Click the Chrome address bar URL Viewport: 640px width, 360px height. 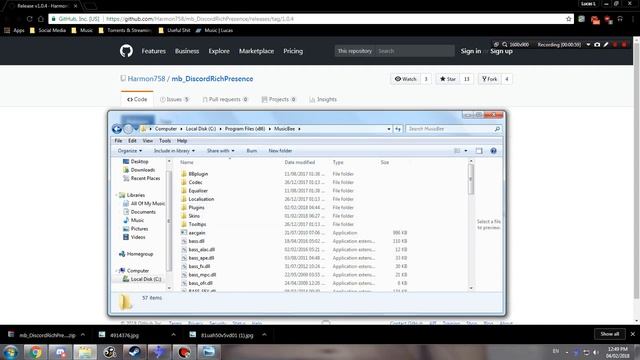pos(200,19)
